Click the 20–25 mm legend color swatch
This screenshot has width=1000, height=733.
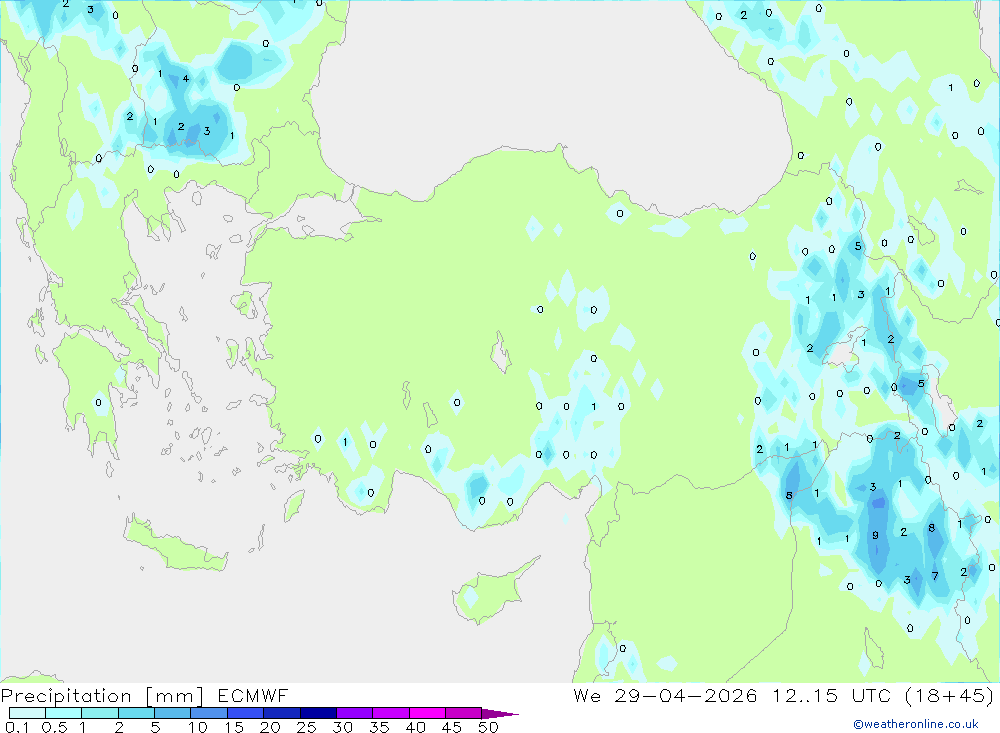click(282, 713)
